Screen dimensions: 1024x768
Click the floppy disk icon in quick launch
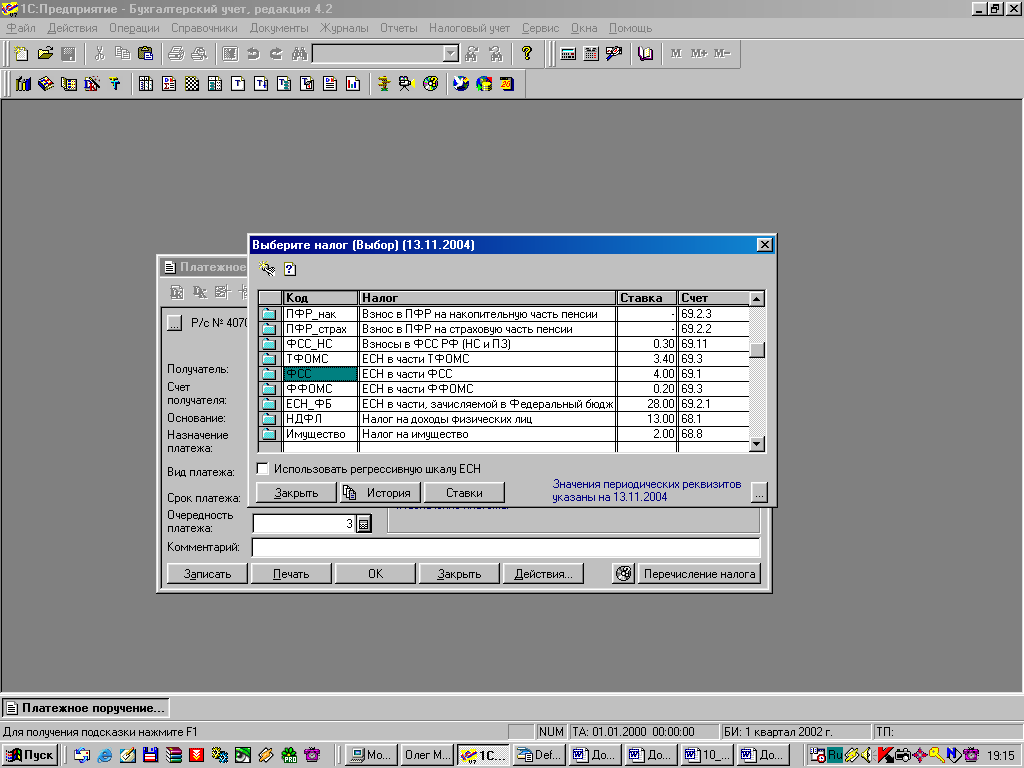151,756
